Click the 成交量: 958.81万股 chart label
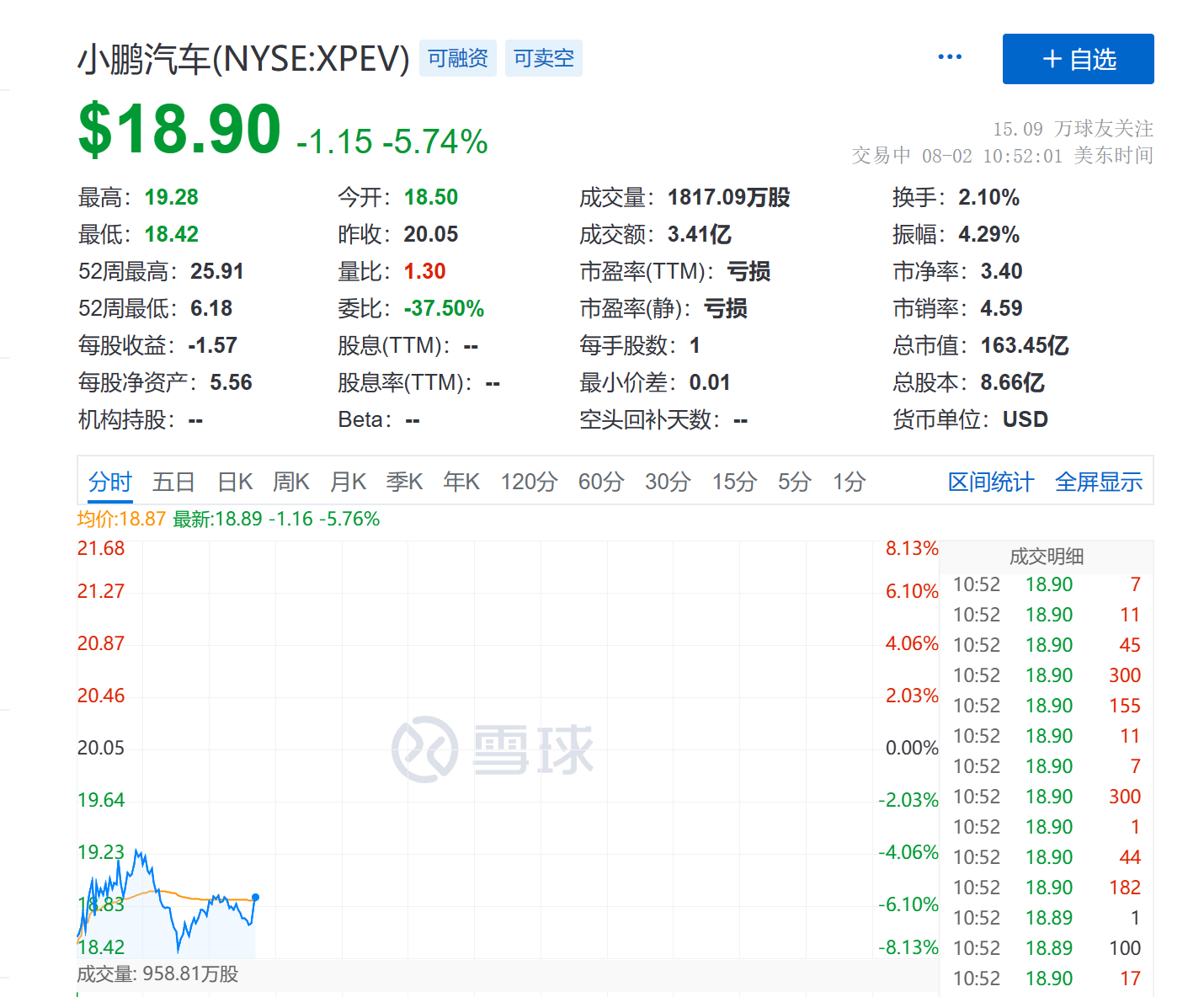The width and height of the screenshot is (1204, 997). coord(158,974)
